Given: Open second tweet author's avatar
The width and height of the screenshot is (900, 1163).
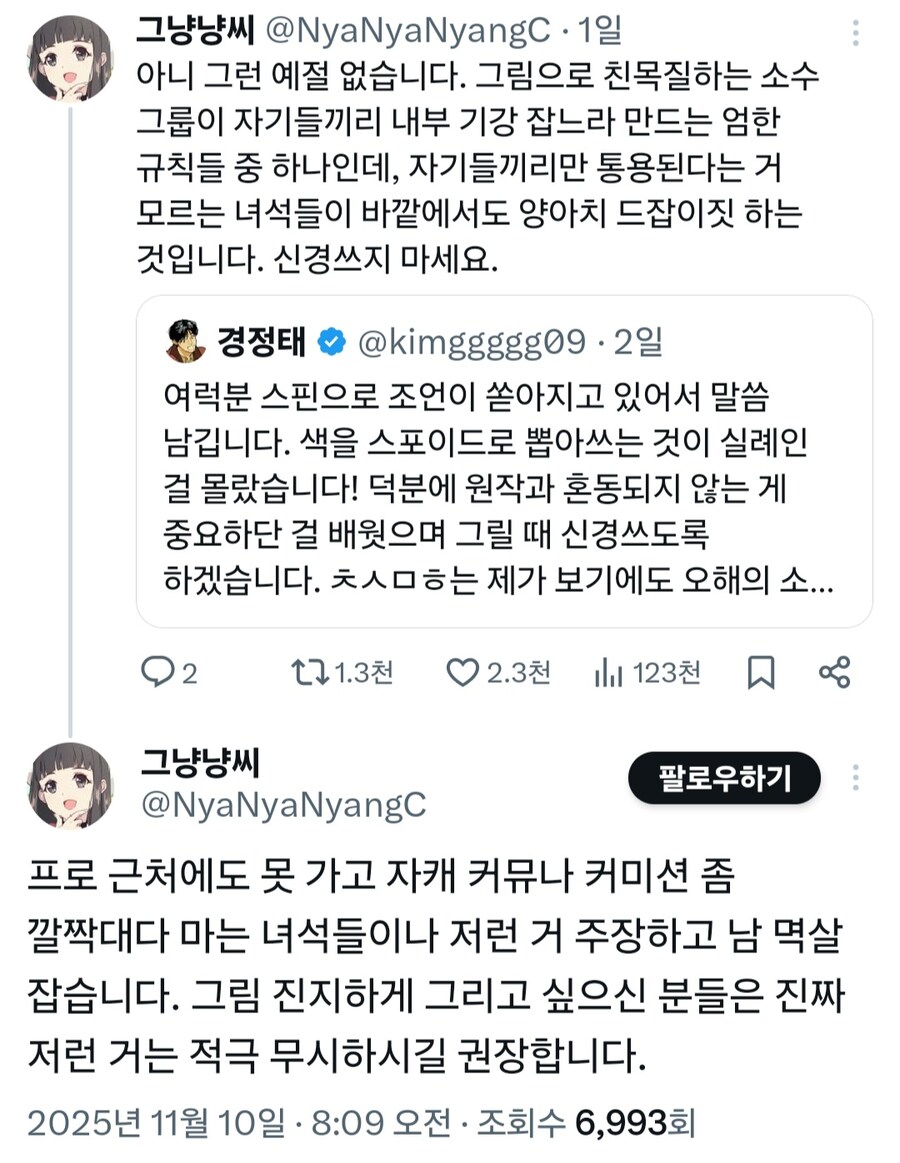Looking at the screenshot, I should (x=70, y=785).
